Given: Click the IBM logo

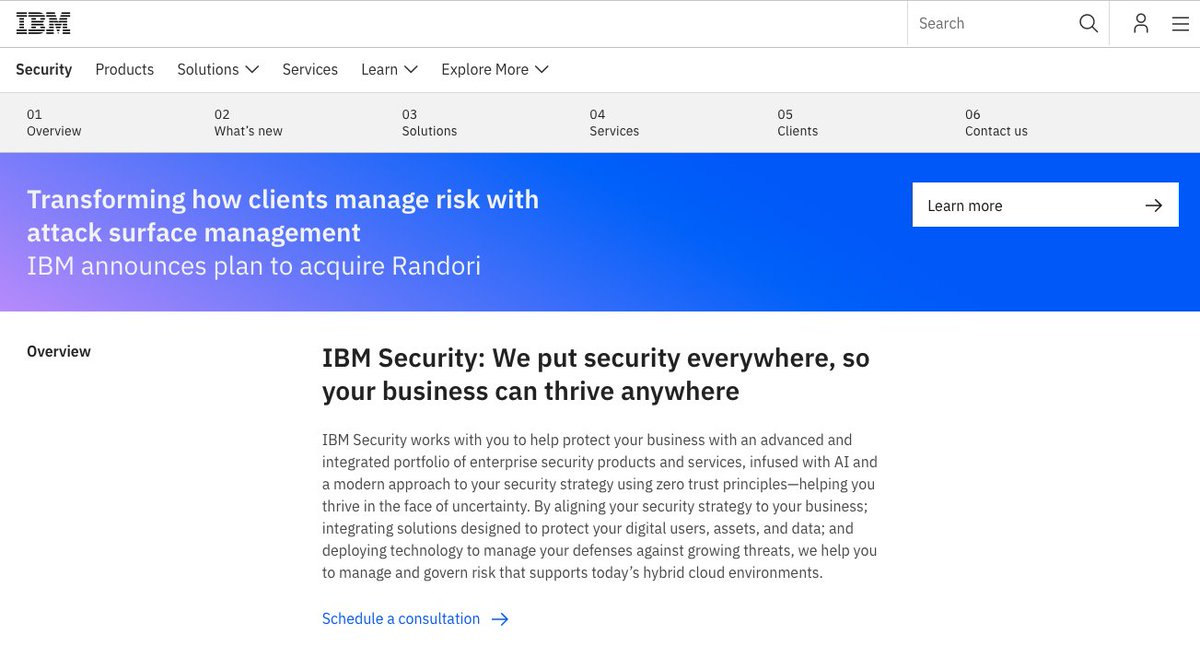Looking at the screenshot, I should 43,23.
